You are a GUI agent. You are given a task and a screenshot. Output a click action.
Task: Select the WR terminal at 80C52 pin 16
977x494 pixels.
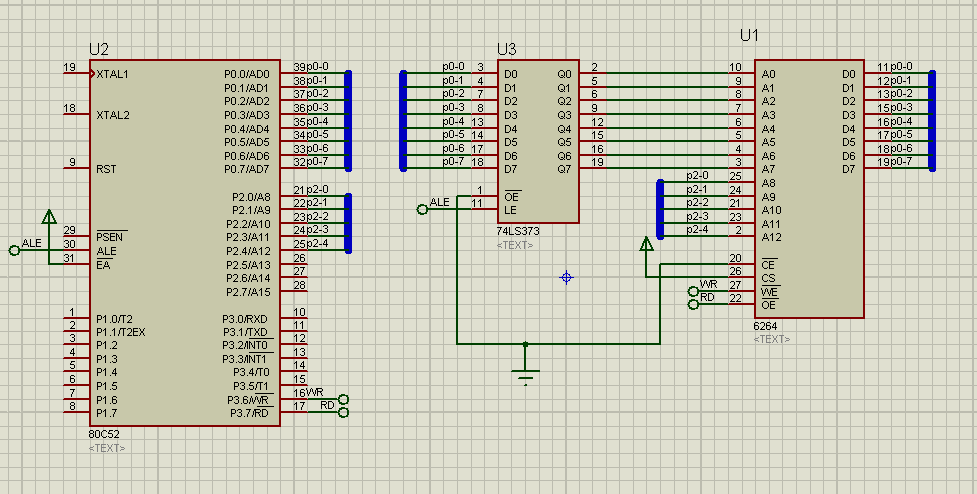click(x=344, y=398)
